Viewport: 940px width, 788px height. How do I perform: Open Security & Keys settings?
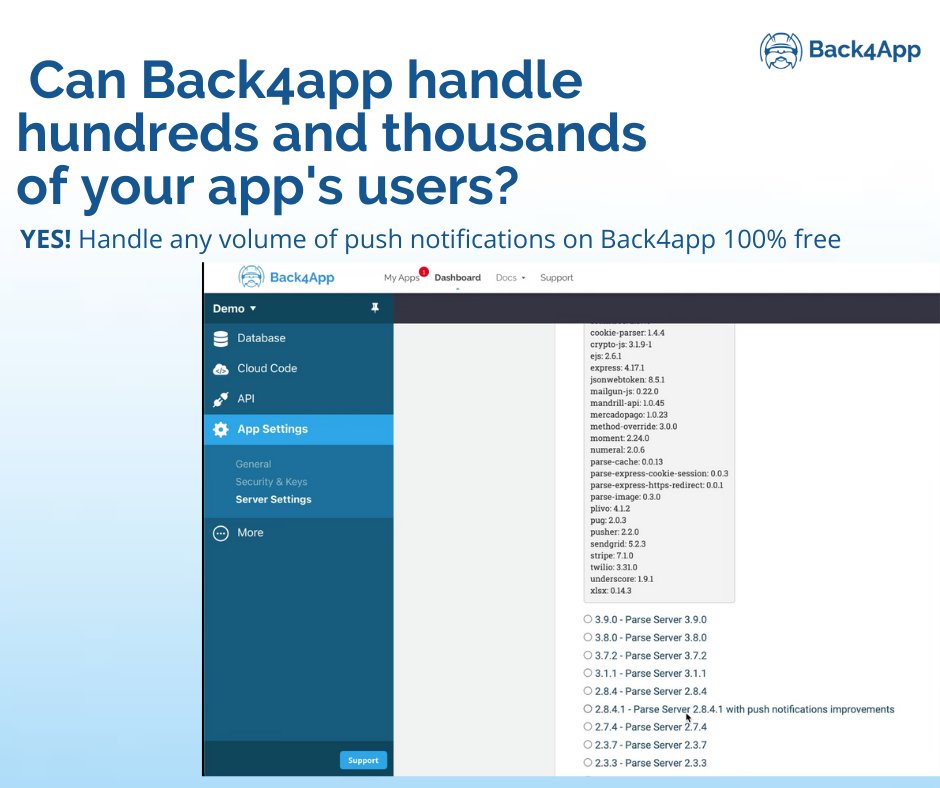(271, 482)
